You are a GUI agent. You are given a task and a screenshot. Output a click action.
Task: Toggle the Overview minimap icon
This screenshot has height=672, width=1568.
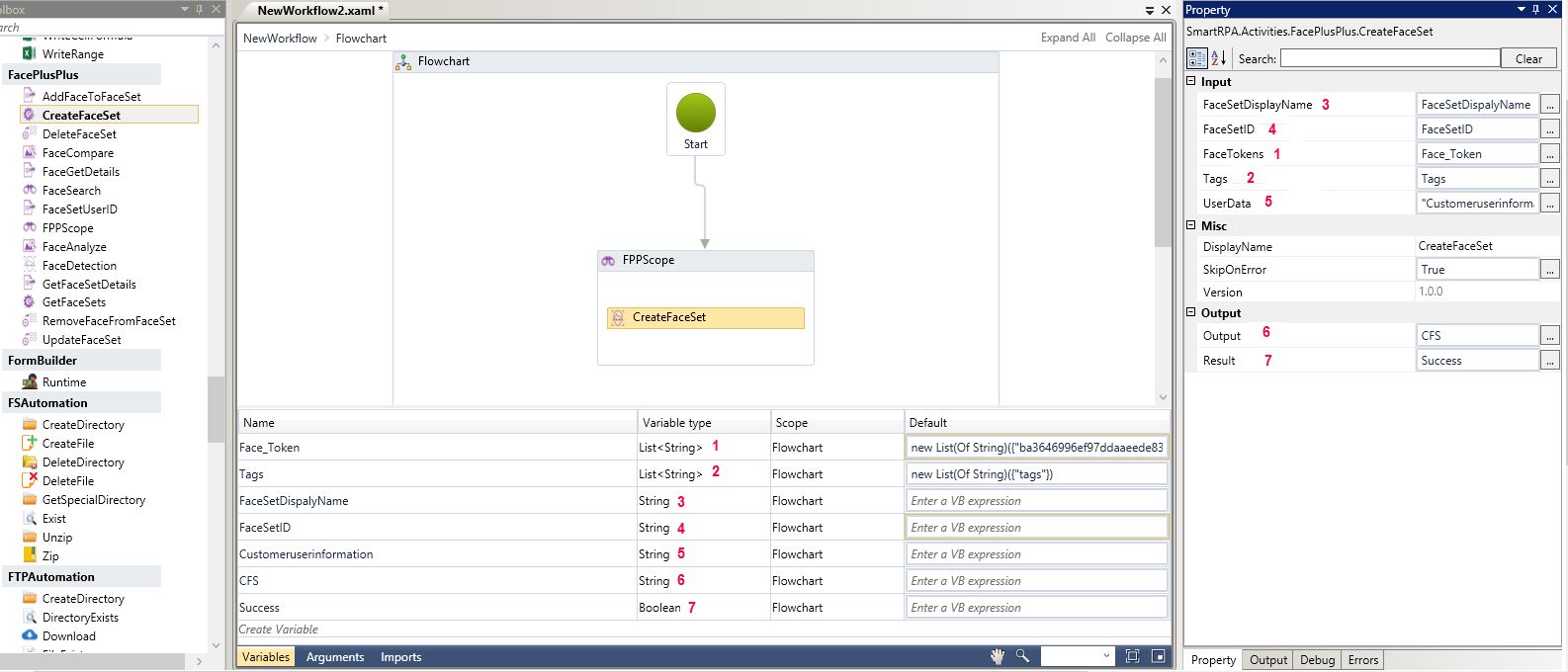click(x=1158, y=656)
